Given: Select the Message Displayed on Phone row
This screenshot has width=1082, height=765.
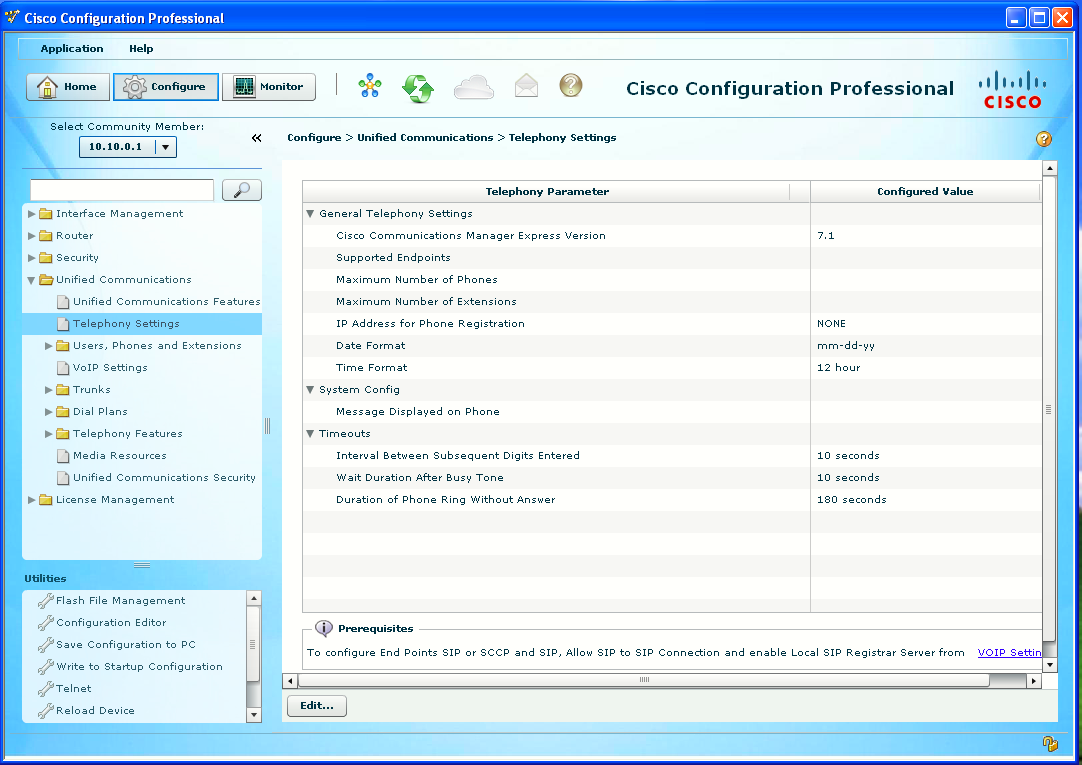Looking at the screenshot, I should 672,412.
